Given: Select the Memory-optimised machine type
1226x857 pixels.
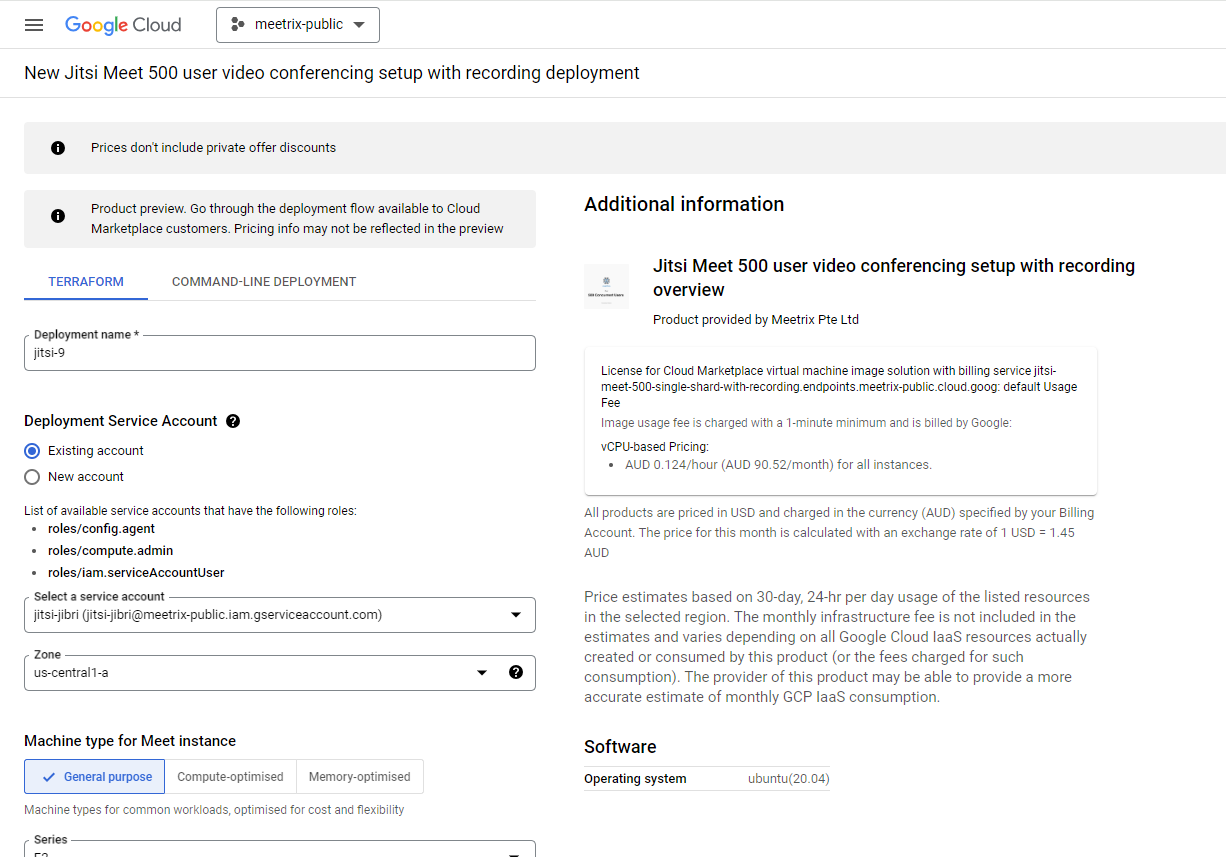Looking at the screenshot, I should (360, 777).
